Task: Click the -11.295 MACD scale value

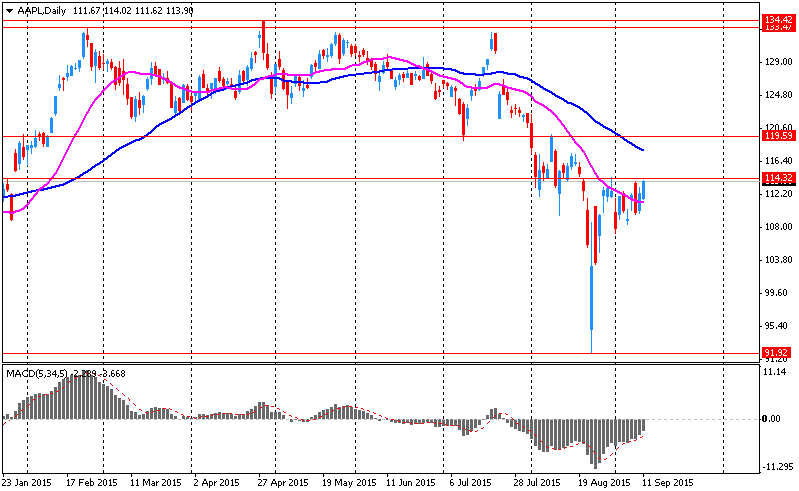Action: 777,467
